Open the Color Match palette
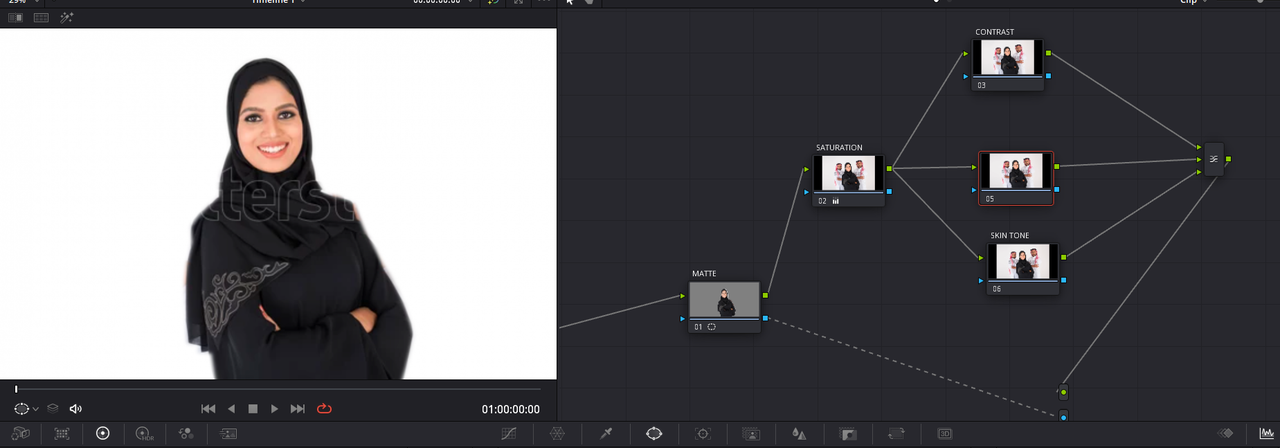The height and width of the screenshot is (448, 1280). pyautogui.click(x=61, y=433)
